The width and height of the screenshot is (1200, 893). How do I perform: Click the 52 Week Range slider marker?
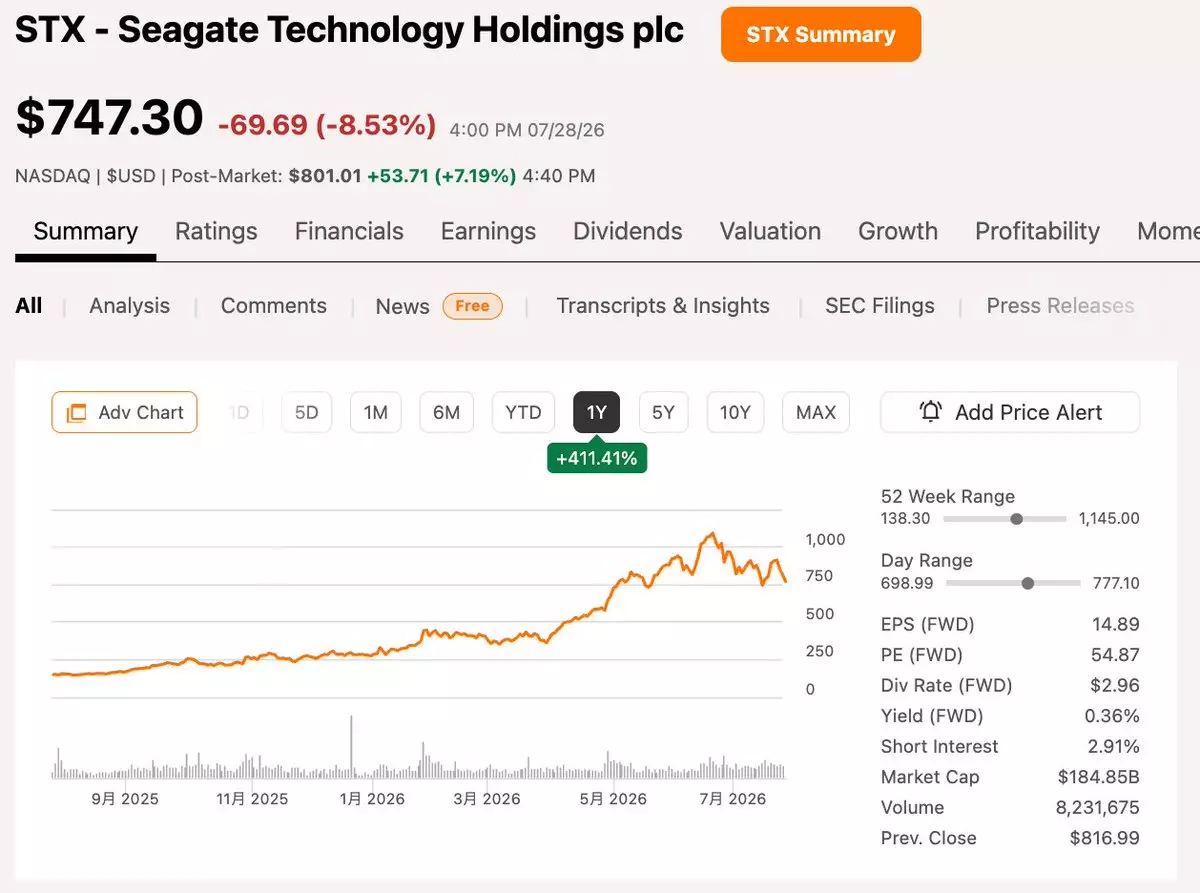[x=1017, y=519]
